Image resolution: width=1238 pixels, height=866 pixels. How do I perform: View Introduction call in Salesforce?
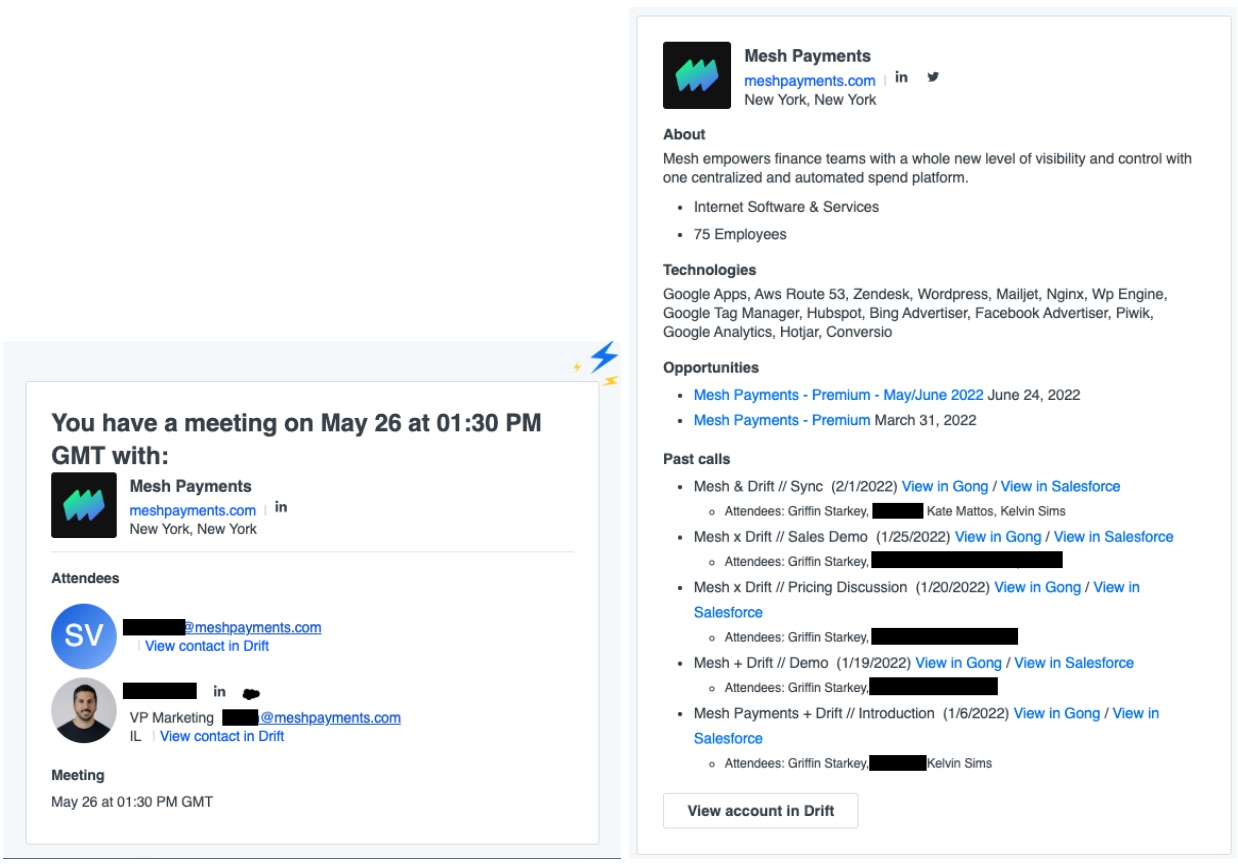pyautogui.click(x=1136, y=713)
